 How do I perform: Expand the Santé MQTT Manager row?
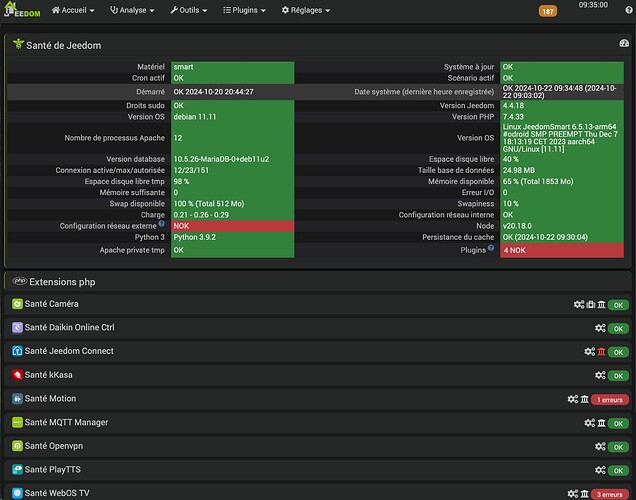click(x=318, y=423)
